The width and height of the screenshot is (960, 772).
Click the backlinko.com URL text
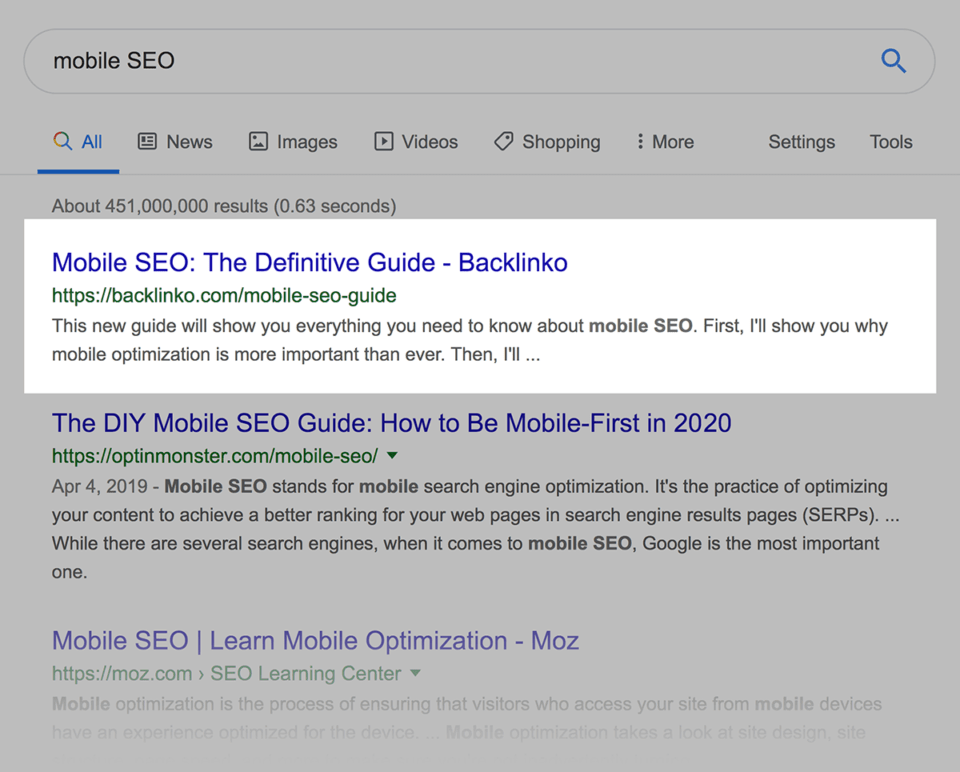[223, 296]
